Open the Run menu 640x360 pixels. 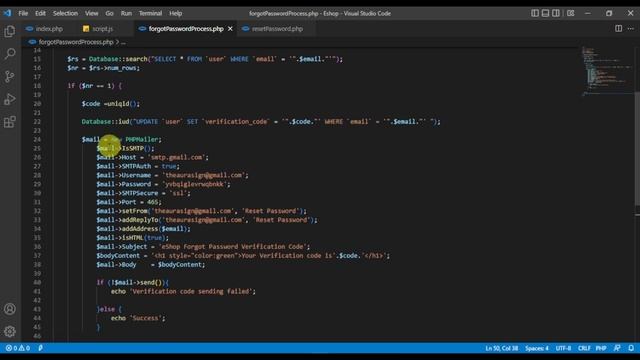pyautogui.click(x=126, y=13)
